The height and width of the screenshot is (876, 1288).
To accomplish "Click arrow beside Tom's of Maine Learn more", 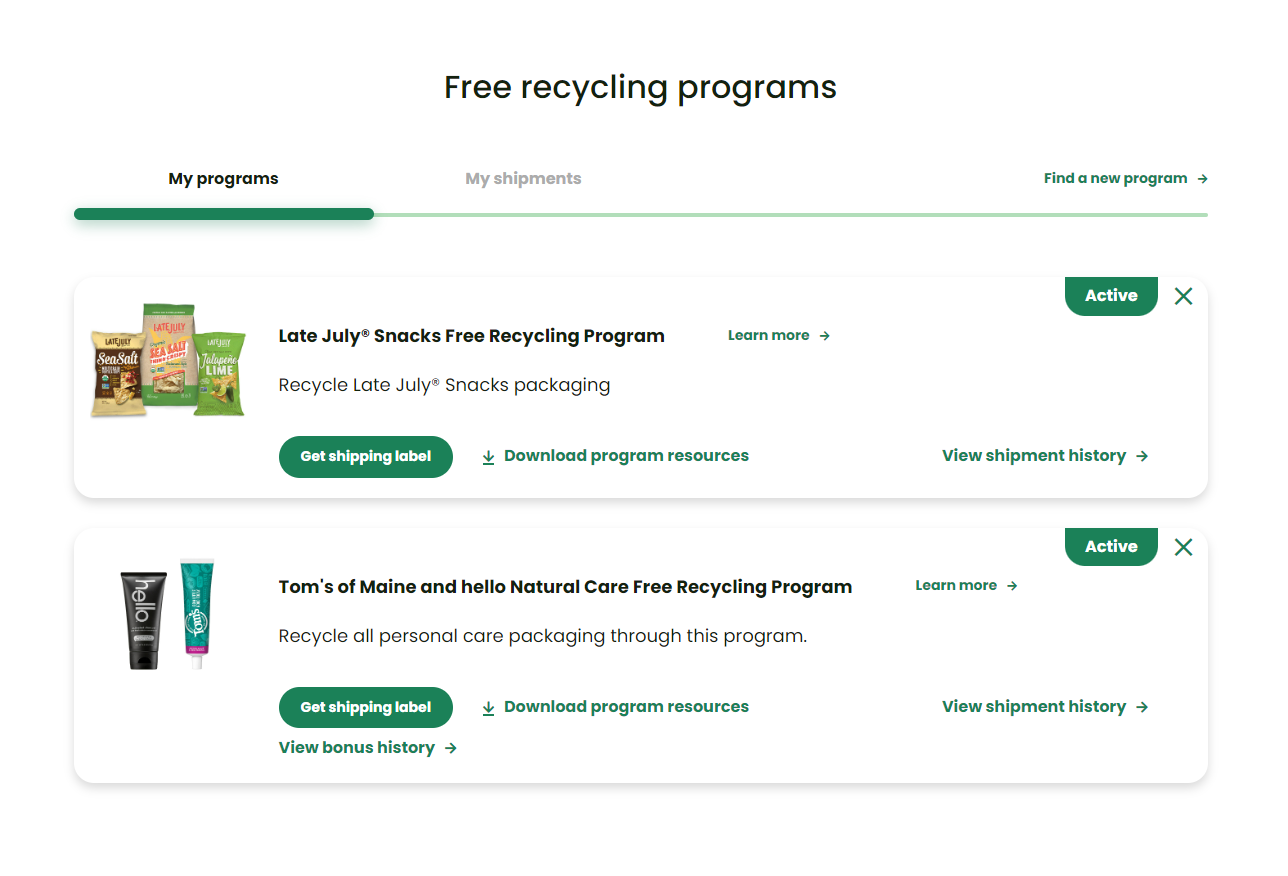I will click(1012, 586).
